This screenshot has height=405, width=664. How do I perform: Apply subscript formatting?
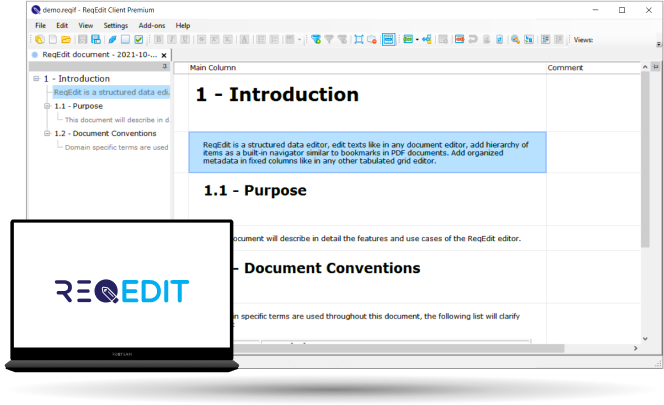(x=228, y=39)
